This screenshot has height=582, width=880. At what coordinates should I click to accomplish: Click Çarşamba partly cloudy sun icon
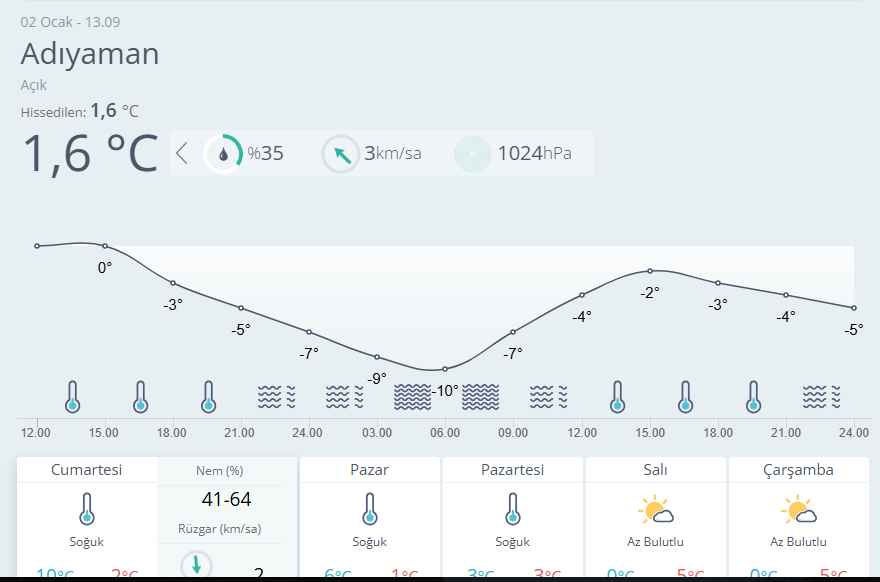[799, 509]
